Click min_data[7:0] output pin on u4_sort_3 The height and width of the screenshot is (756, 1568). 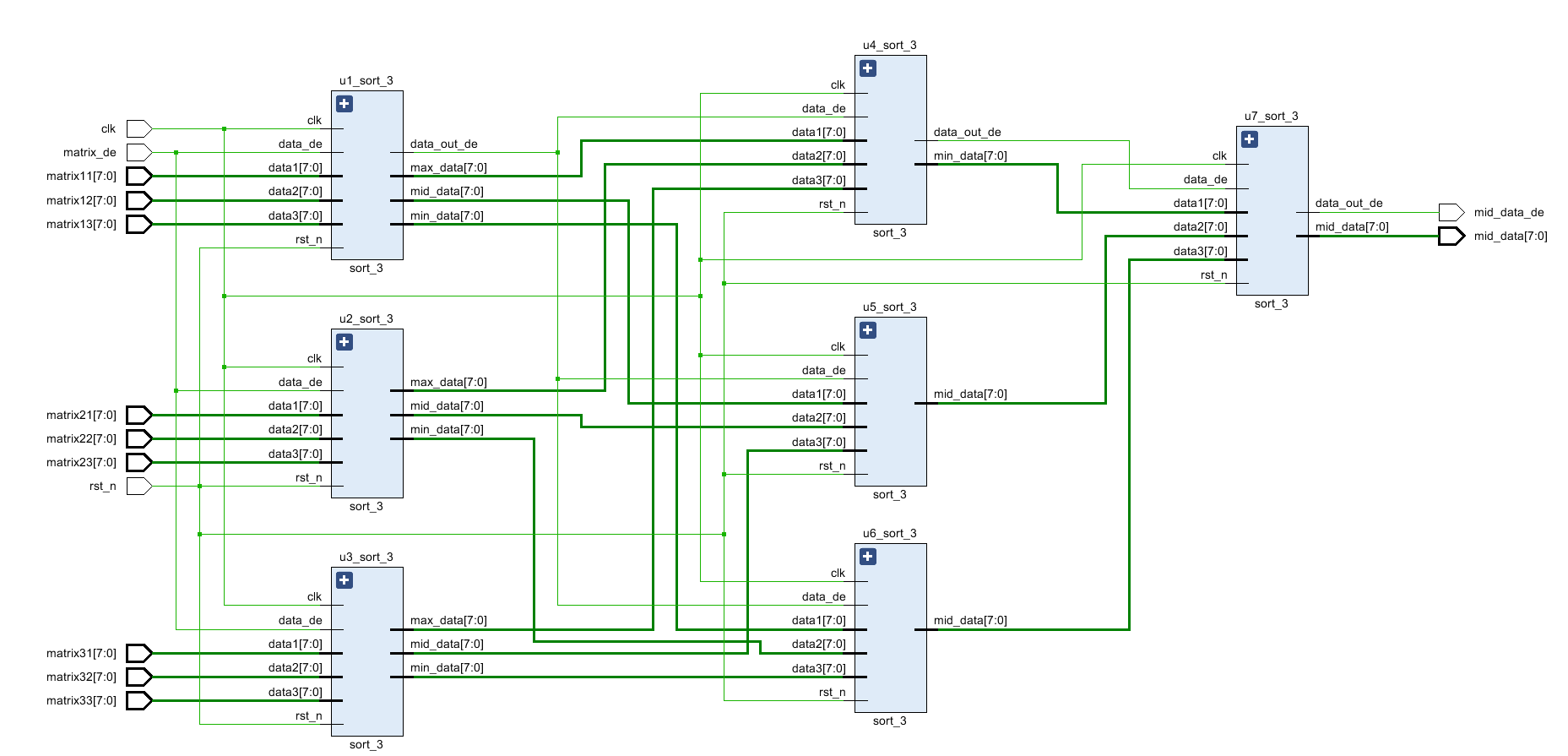tap(970, 156)
